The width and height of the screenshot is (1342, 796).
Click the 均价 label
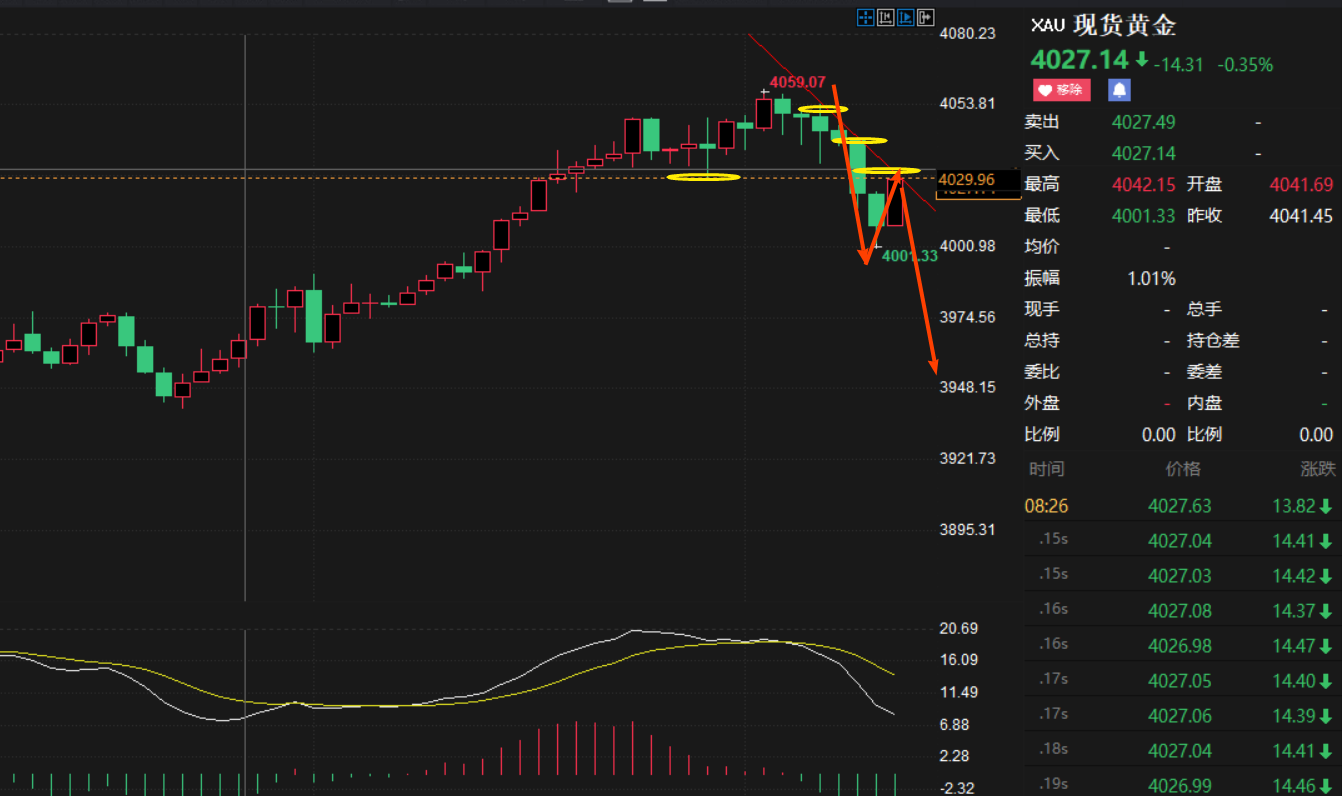(x=1042, y=247)
